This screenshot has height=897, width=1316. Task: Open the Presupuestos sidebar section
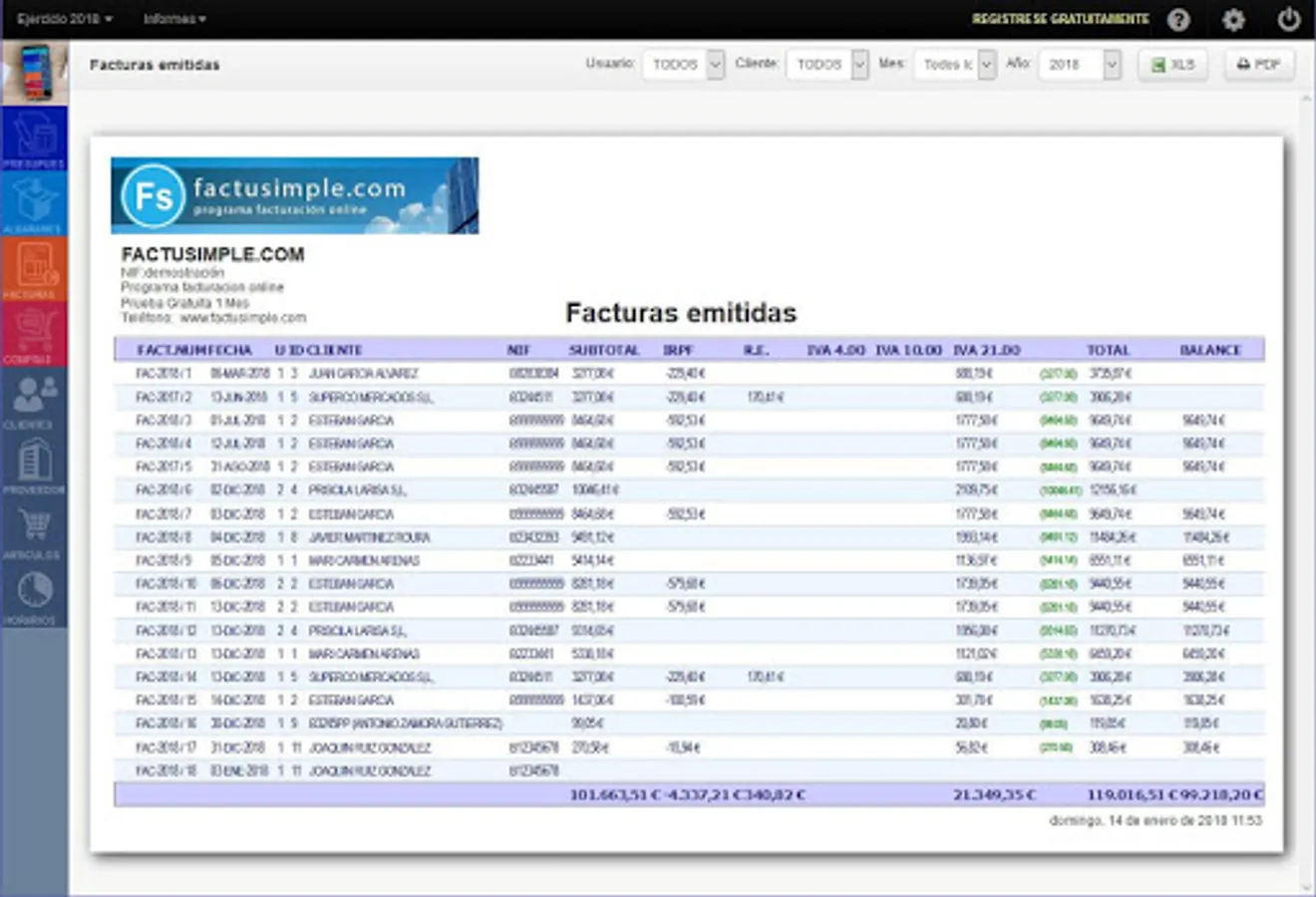click(35, 139)
